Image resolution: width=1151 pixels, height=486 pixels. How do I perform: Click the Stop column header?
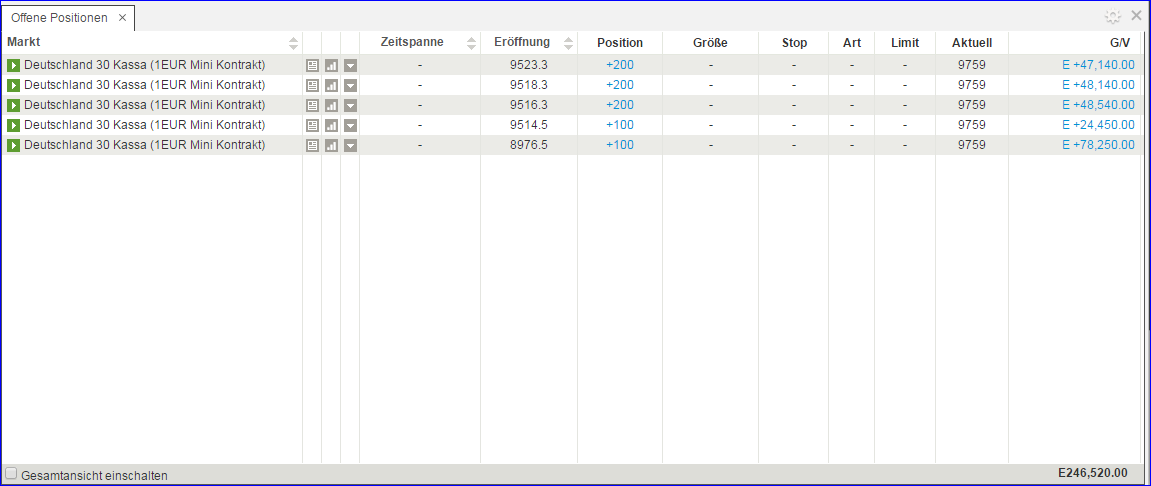coord(794,43)
